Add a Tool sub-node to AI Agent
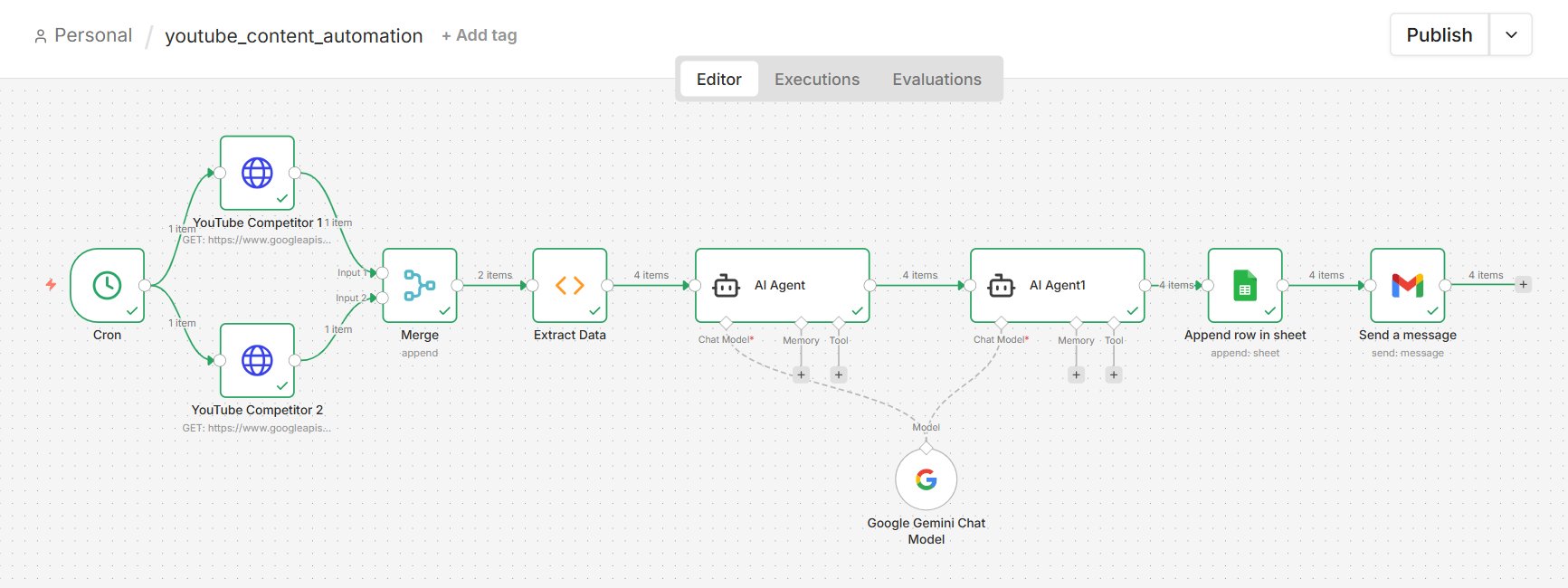 pyautogui.click(x=839, y=375)
